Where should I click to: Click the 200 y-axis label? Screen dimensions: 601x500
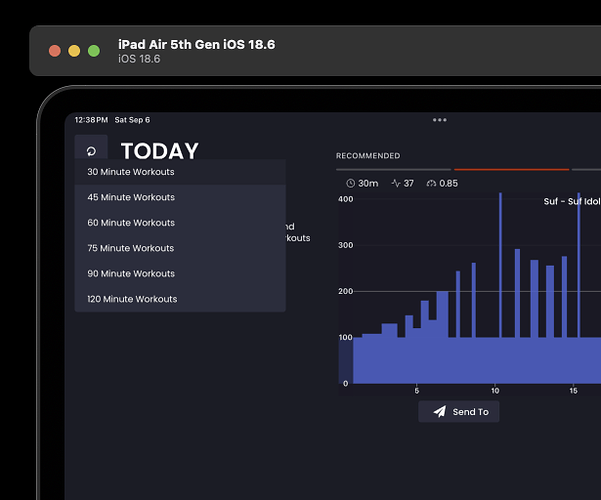pos(345,291)
